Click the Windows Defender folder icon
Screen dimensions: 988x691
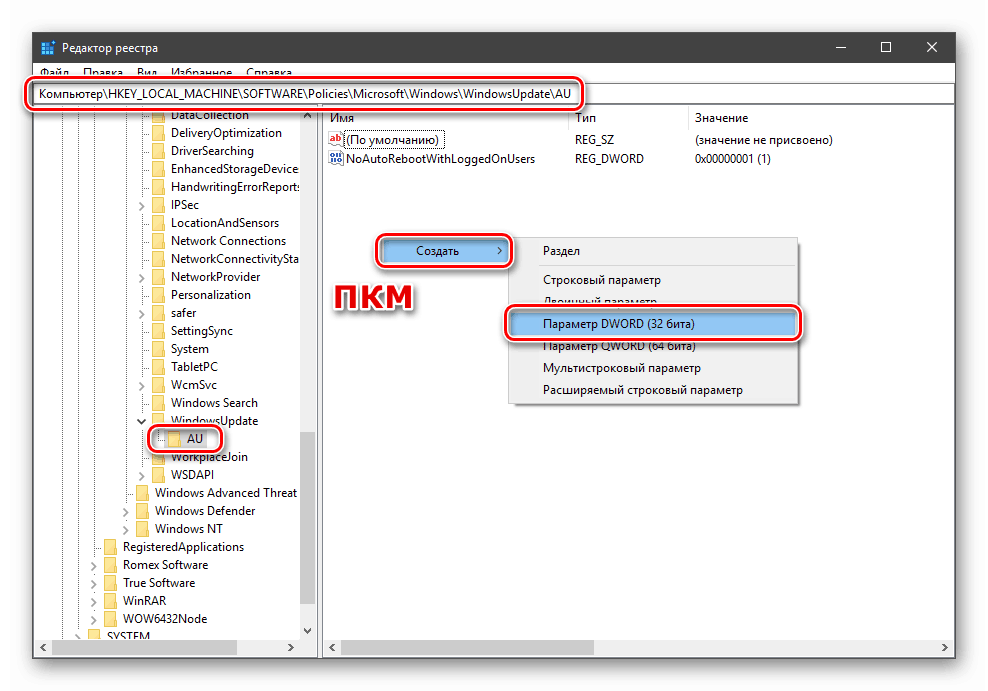click(x=143, y=511)
